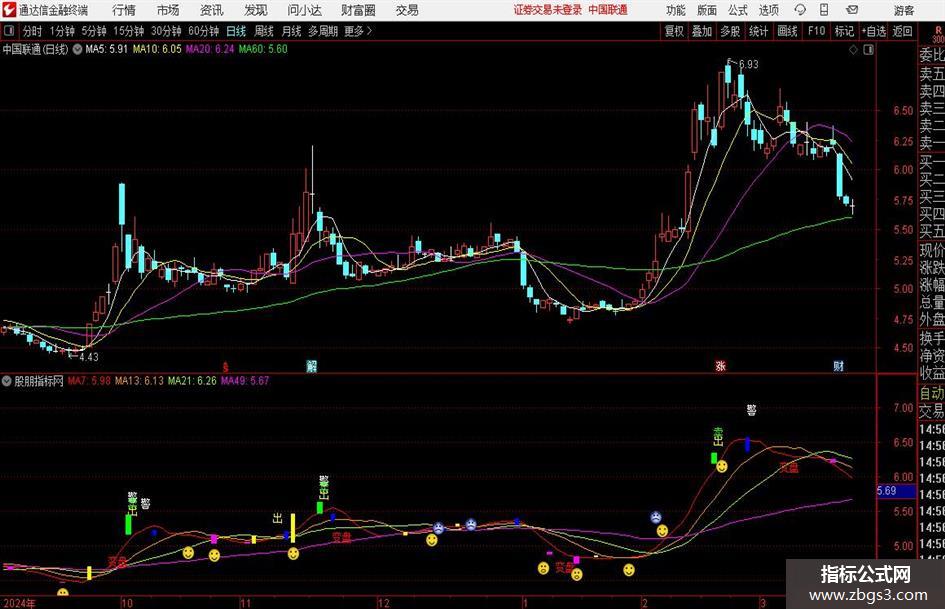Click the 解 marker on date axis
Image resolution: width=945 pixels, height=609 pixels.
[x=312, y=366]
